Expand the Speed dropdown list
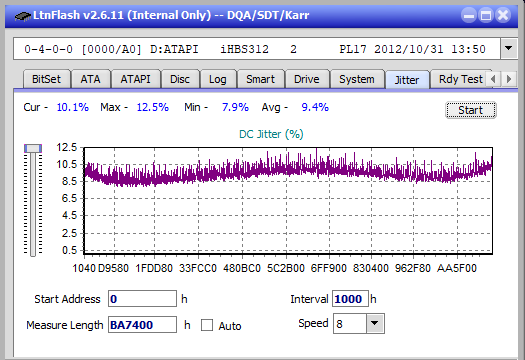This screenshot has width=525, height=360. (x=375, y=323)
